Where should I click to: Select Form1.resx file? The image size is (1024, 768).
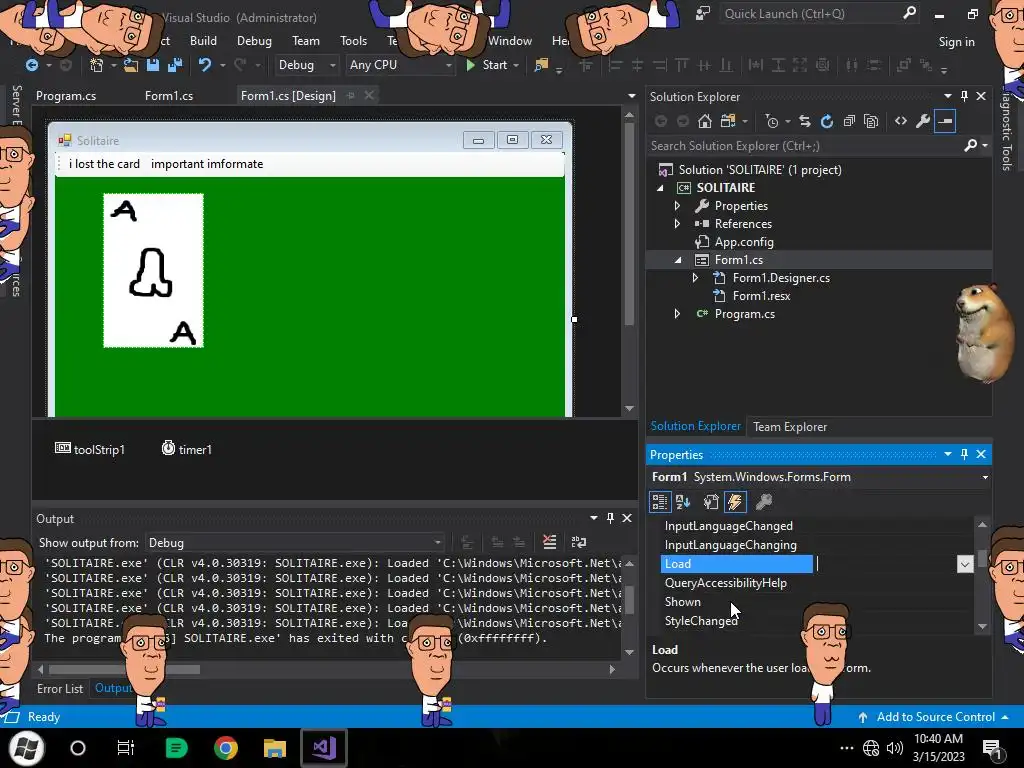pyautogui.click(x=761, y=296)
